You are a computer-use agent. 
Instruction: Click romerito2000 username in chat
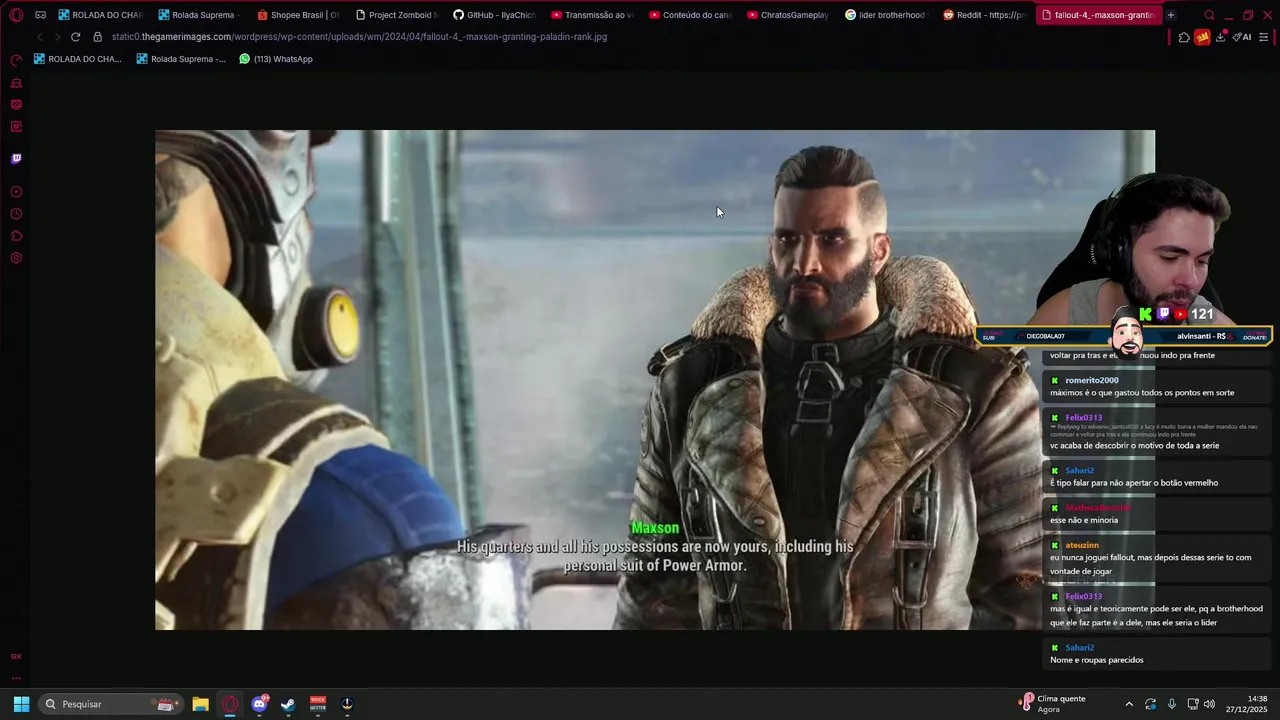[x=1092, y=380]
